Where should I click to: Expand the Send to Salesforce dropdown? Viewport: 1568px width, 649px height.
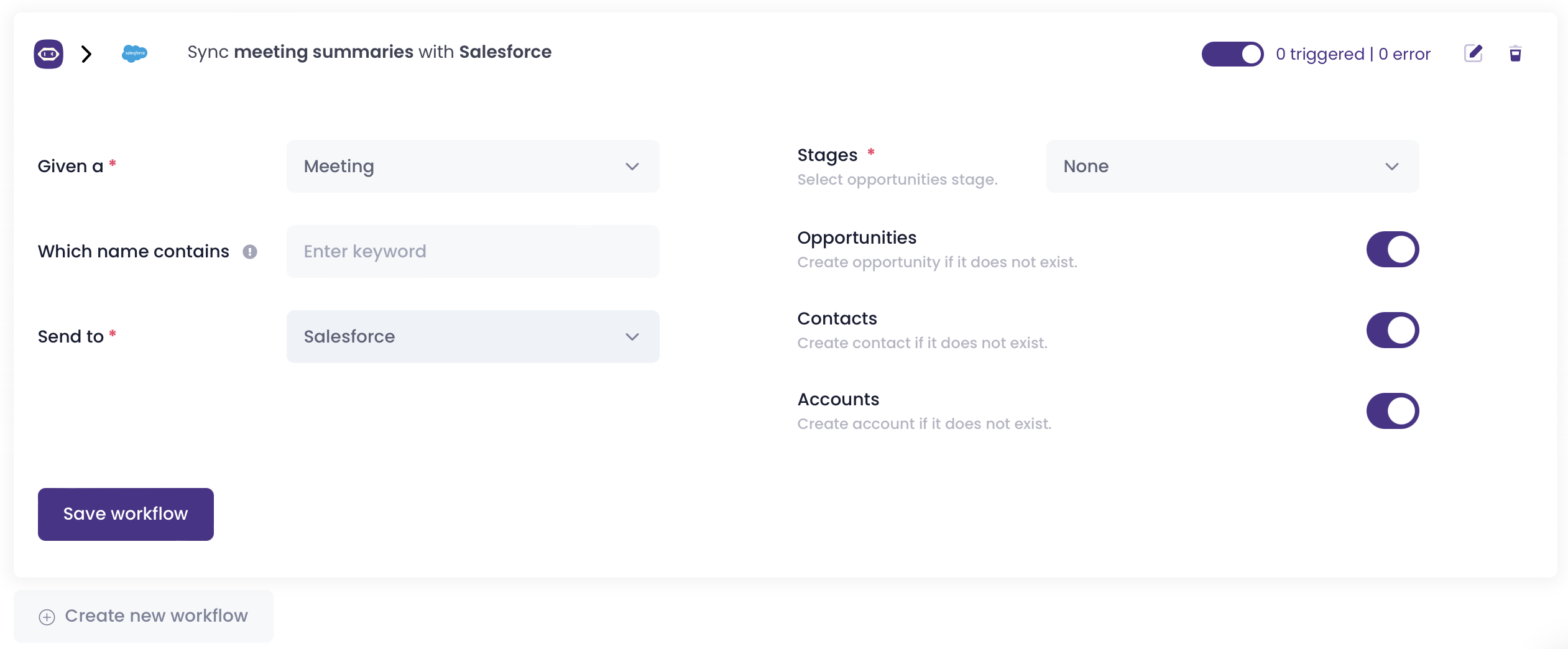click(x=473, y=337)
